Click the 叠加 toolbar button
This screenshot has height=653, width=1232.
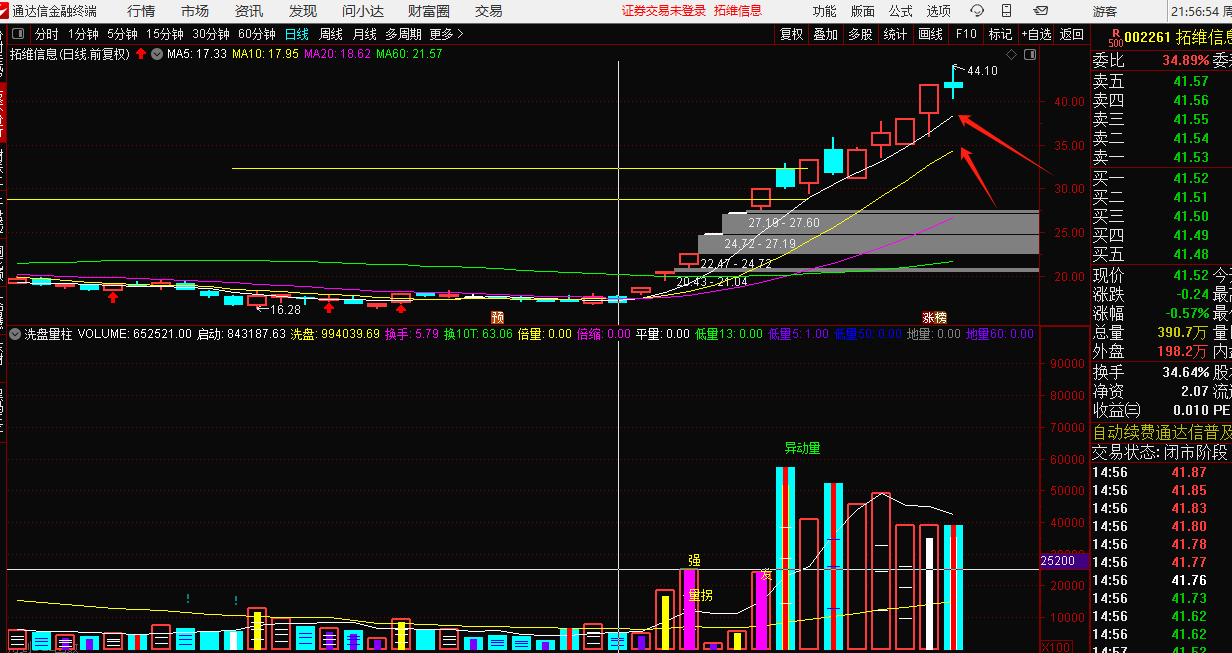tap(825, 34)
